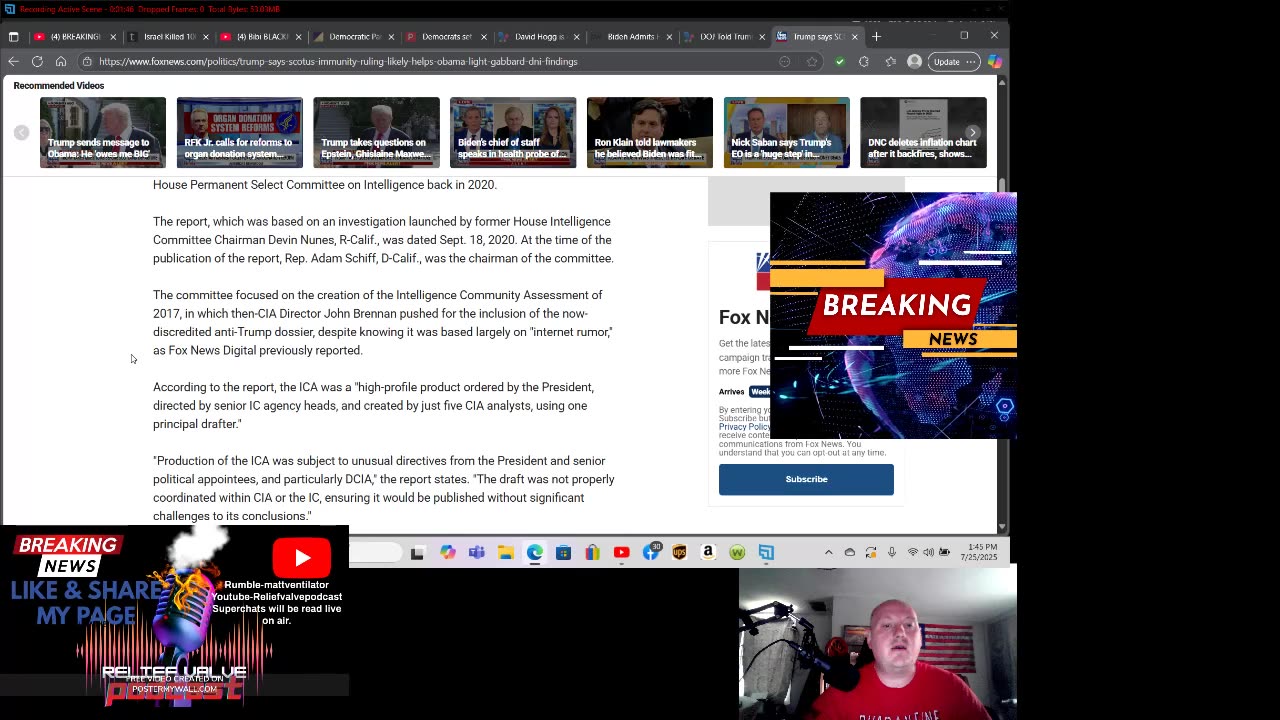Switch to the '(4) Bibi BLACK' tab

(x=261, y=37)
